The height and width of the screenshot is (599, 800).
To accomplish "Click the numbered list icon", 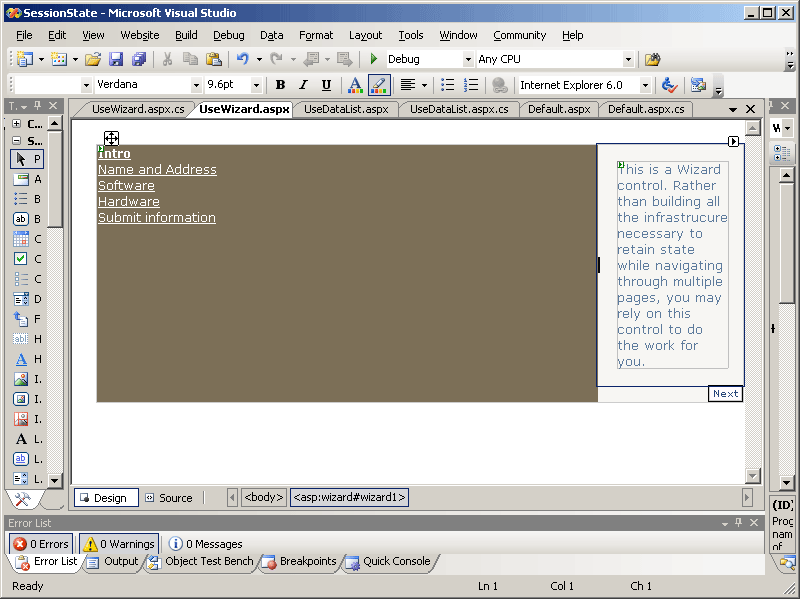I will 471,85.
